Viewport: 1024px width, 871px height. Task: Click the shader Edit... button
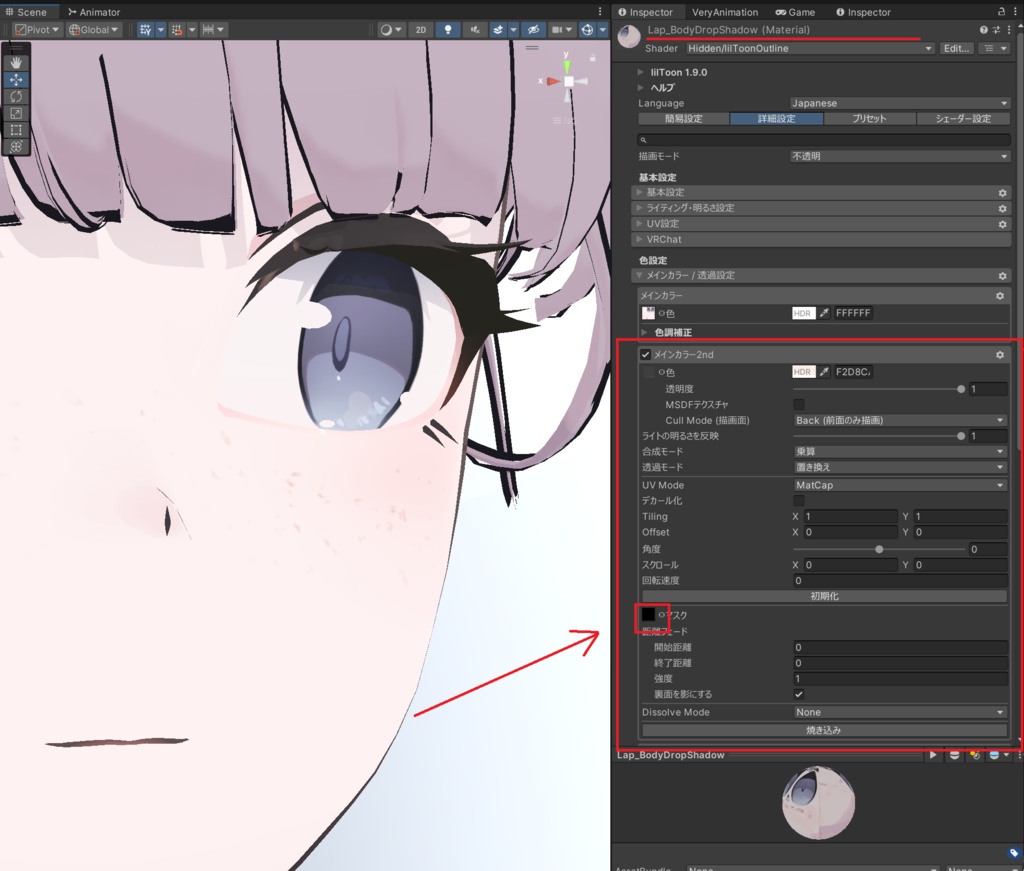956,48
